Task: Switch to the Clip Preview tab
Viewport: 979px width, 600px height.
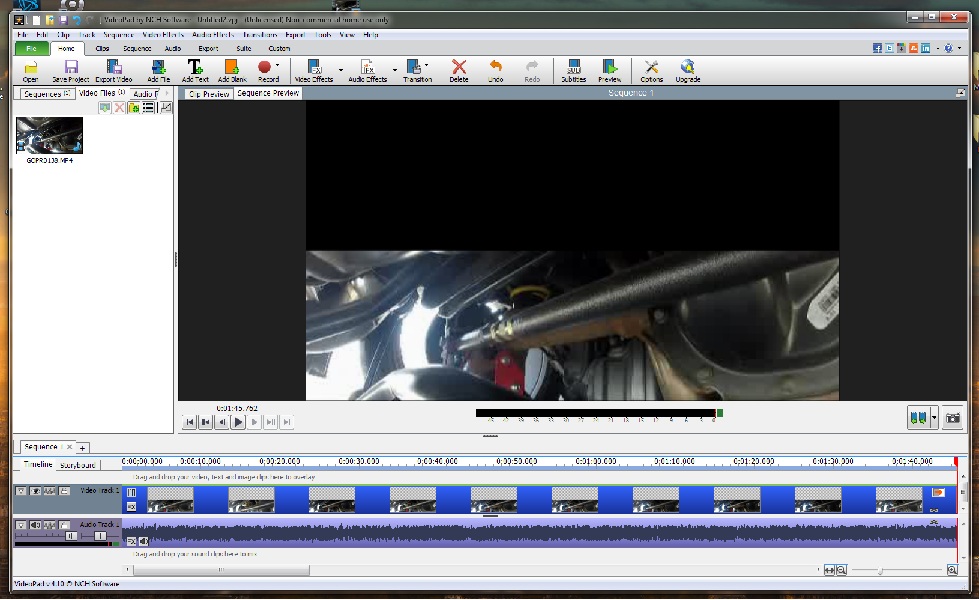Action: (209, 94)
